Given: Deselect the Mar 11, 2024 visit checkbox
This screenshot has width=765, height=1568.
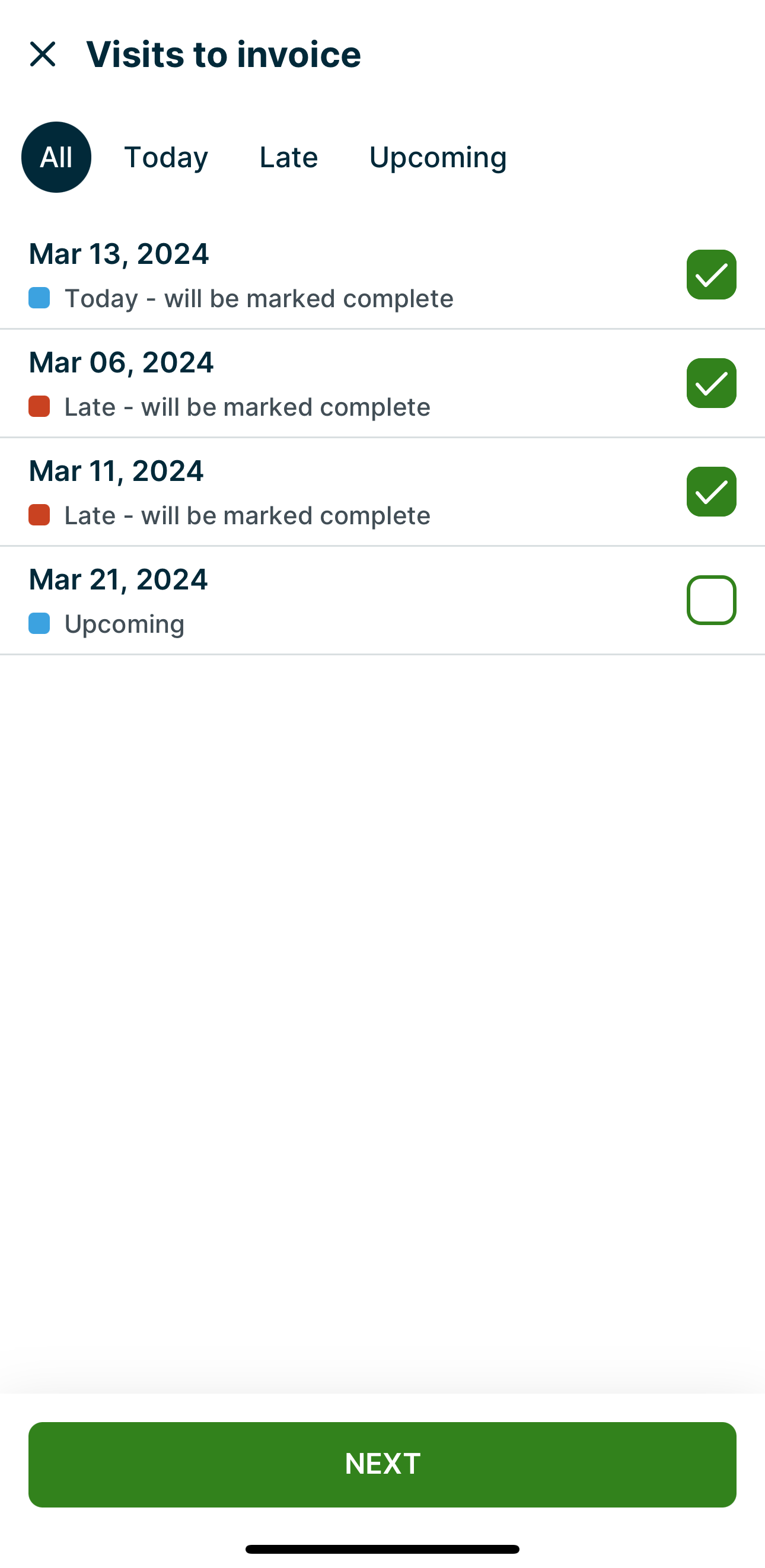Looking at the screenshot, I should [x=711, y=492].
